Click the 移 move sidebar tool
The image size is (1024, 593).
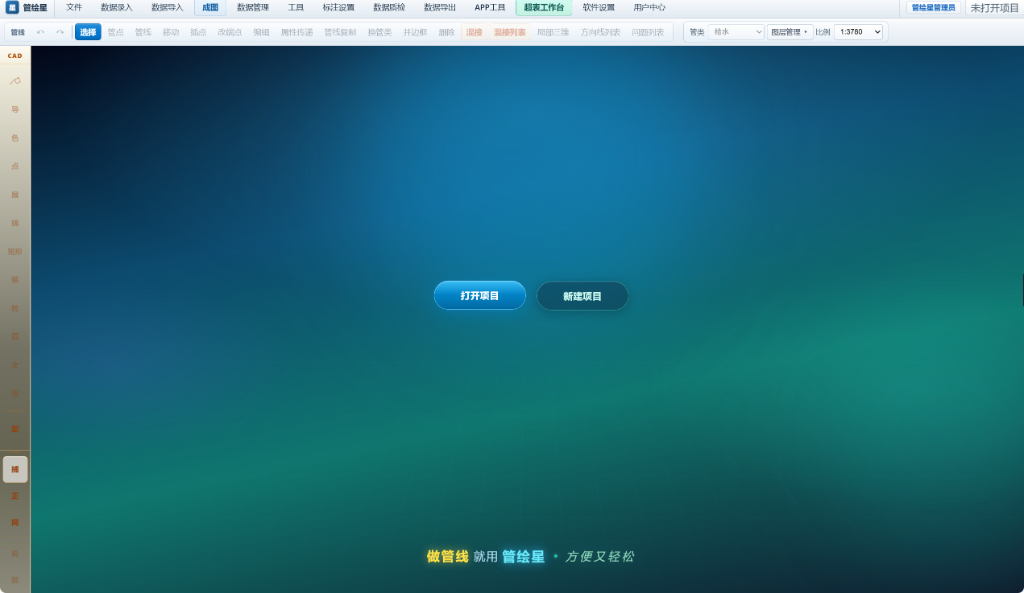[15, 280]
